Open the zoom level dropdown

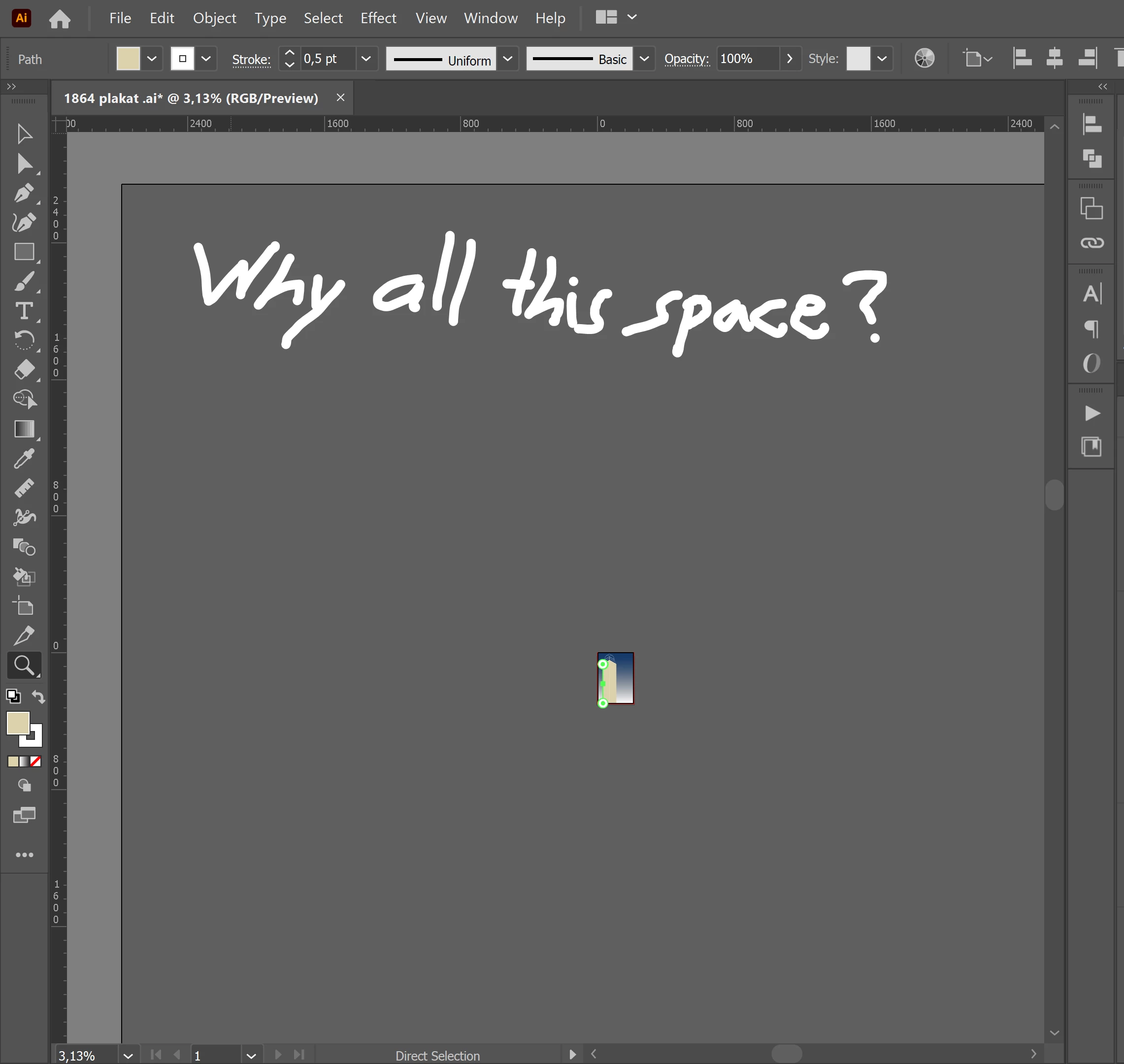(x=128, y=1056)
